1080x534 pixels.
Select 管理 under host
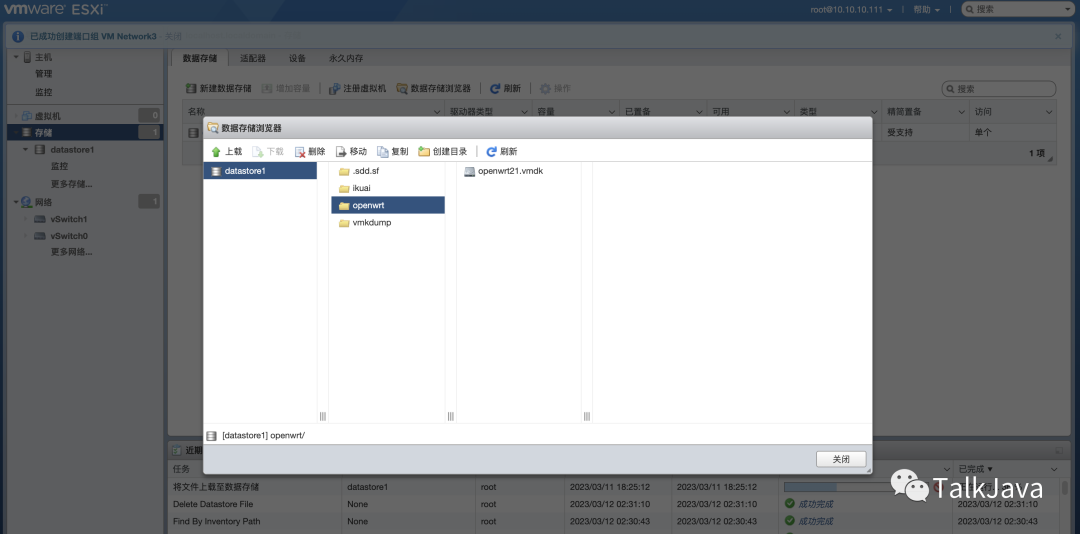pos(43,74)
